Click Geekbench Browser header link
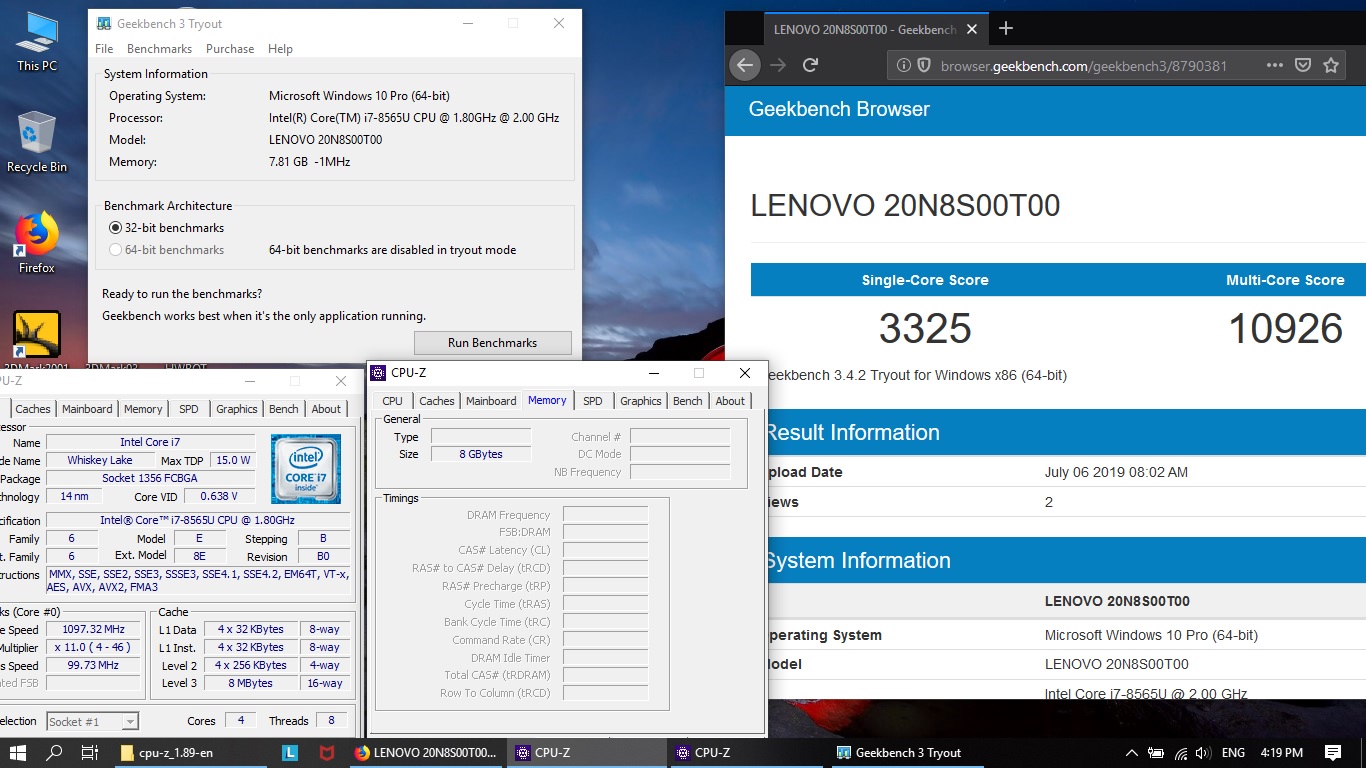 coord(839,109)
